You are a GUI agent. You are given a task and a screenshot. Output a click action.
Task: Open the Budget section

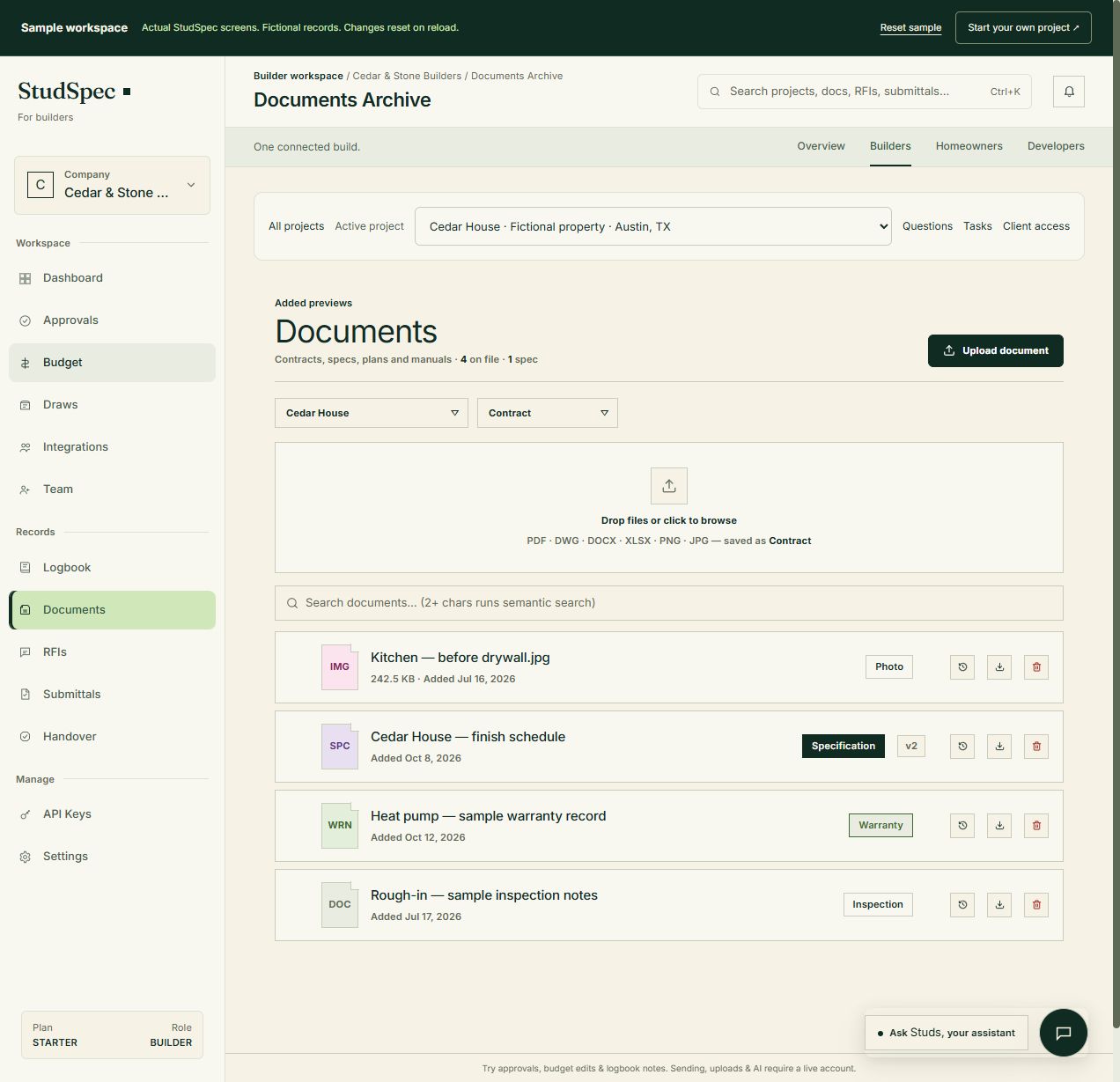point(112,363)
